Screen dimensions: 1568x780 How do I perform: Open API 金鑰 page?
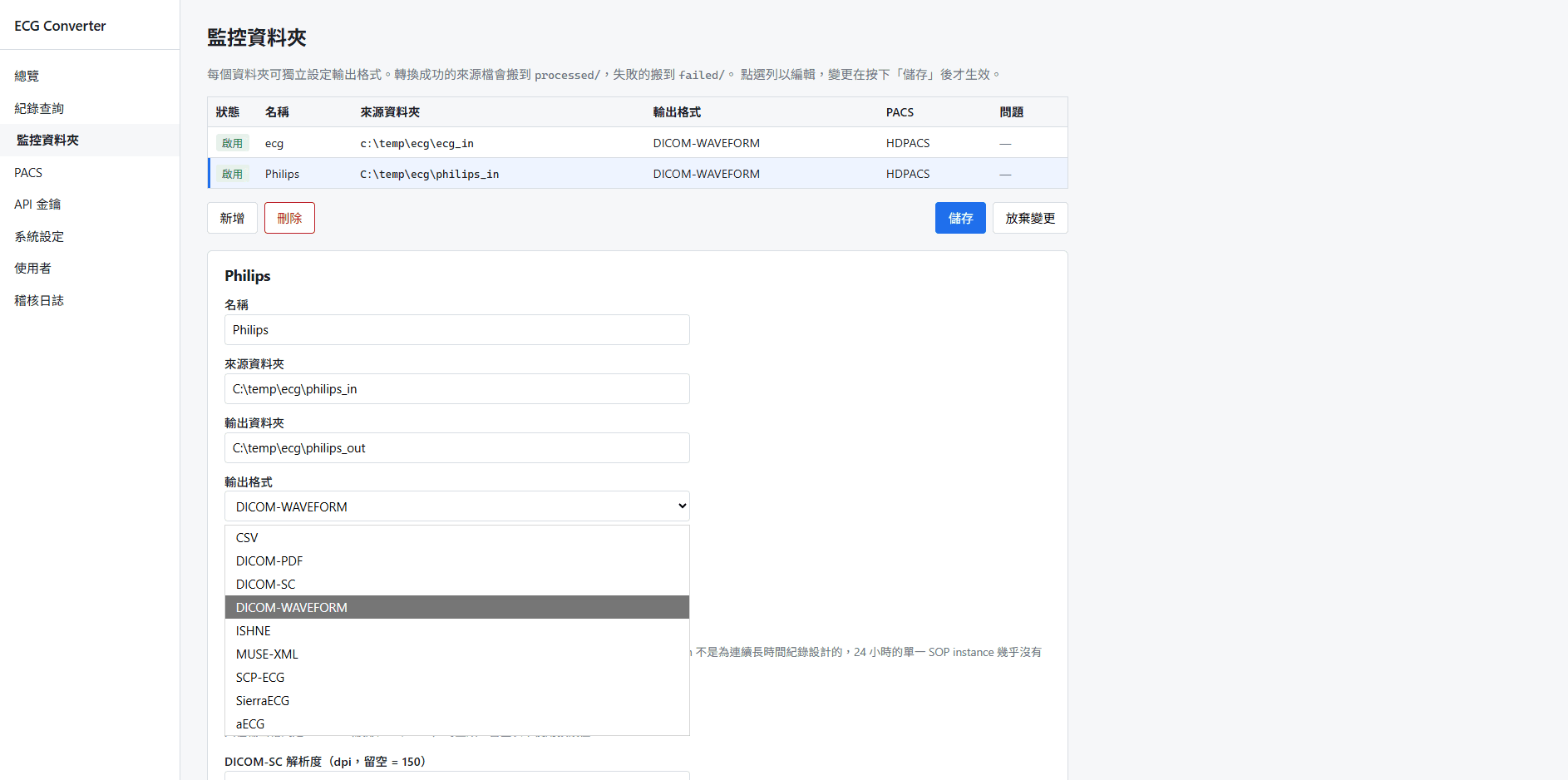[37, 204]
